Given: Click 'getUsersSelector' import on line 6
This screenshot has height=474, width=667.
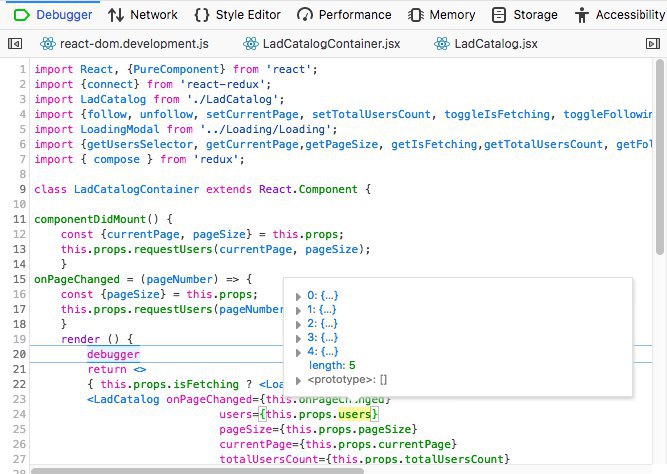Looking at the screenshot, I should pyautogui.click(x=140, y=145).
